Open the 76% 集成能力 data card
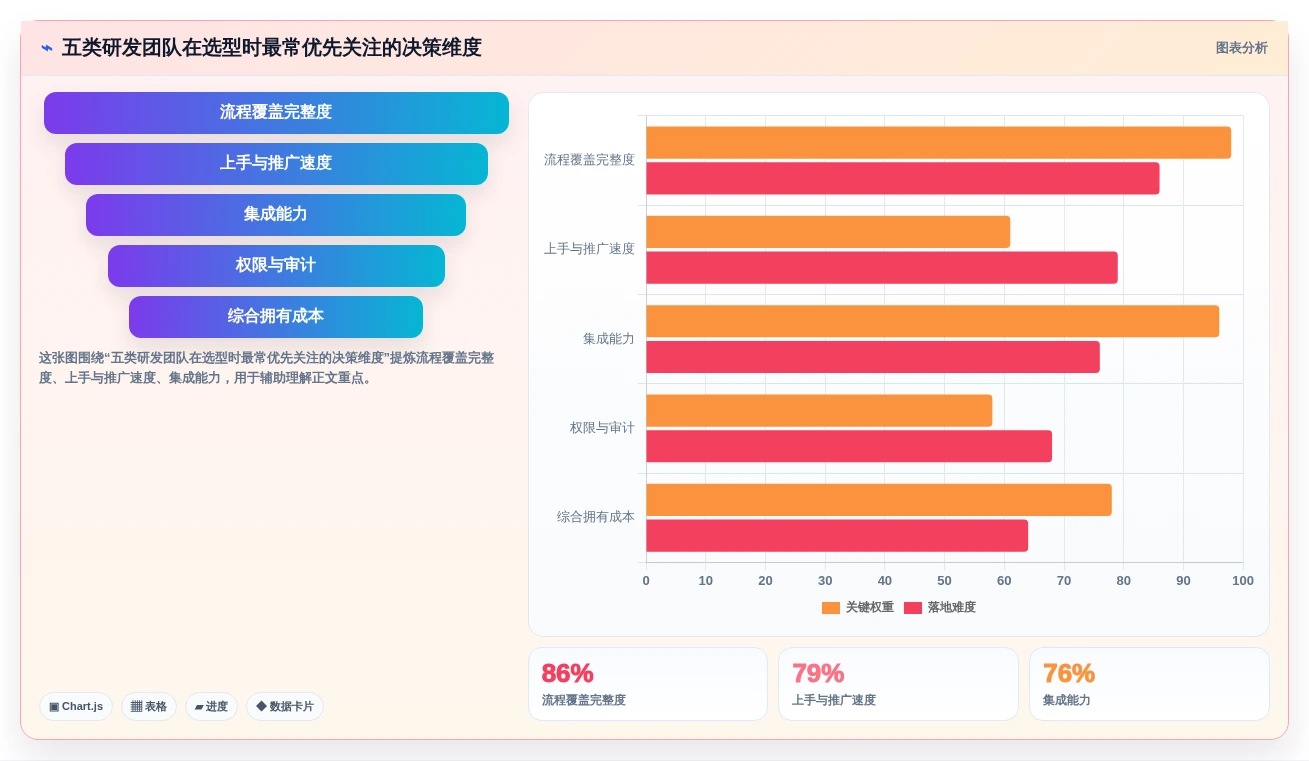 coord(1149,684)
